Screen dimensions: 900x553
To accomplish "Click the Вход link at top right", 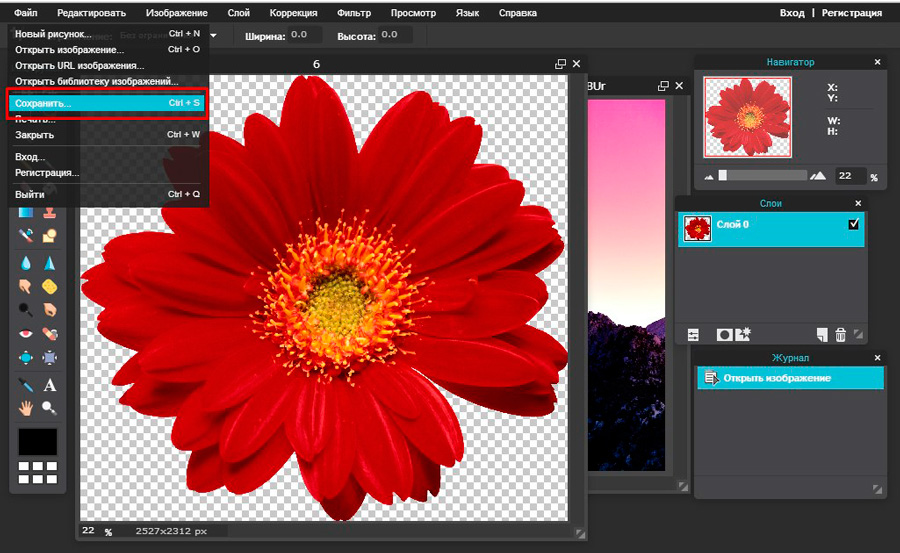I will (x=791, y=13).
